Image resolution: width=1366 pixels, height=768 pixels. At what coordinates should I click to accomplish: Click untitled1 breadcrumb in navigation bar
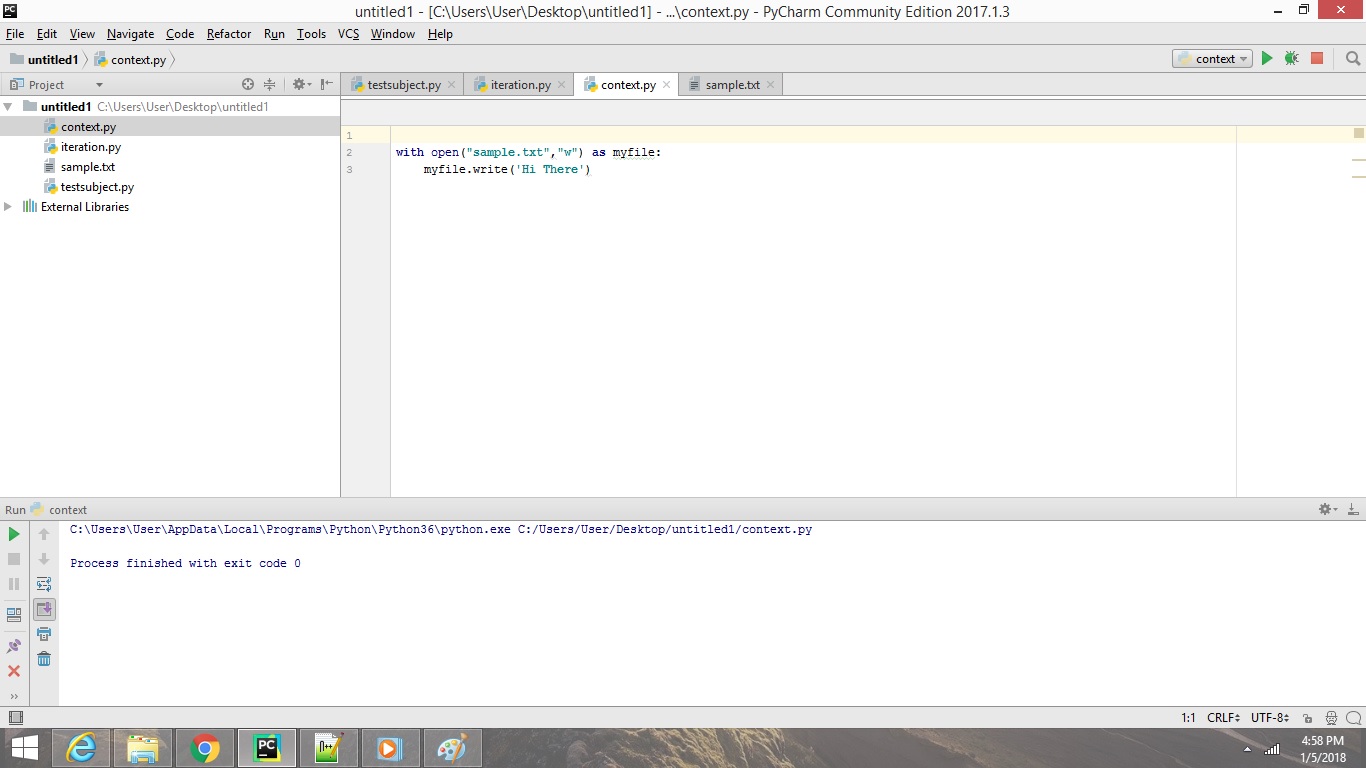click(x=44, y=60)
